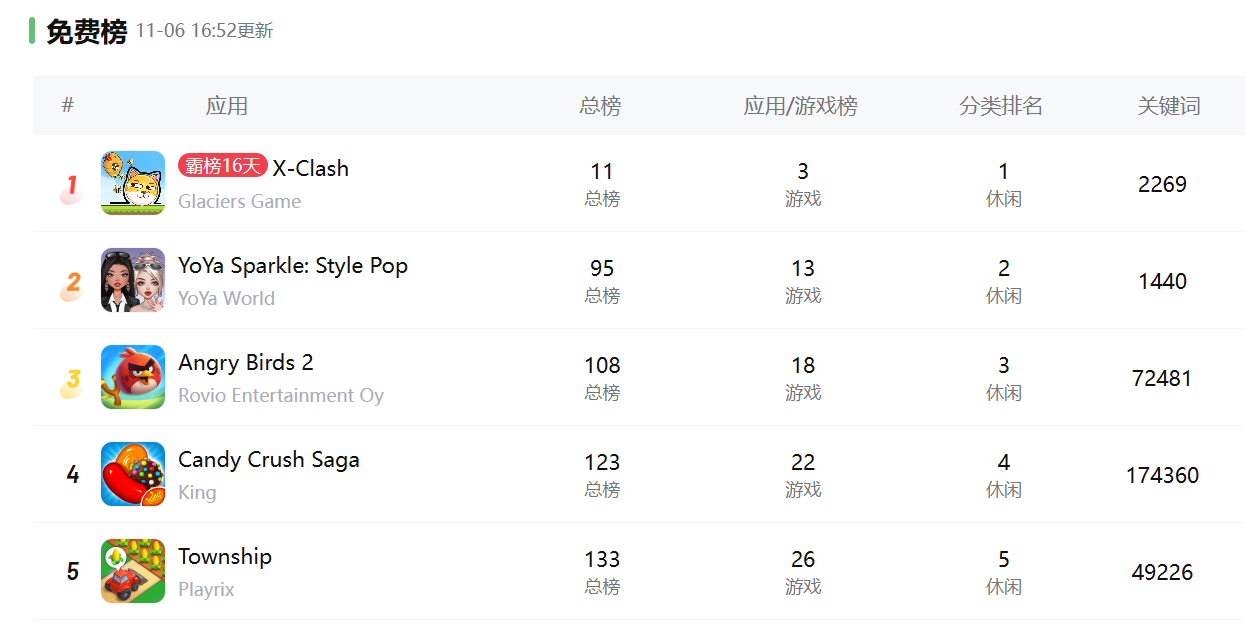Click the 分类排名 column header
Viewport: 1245px width, 626px height.
[x=1001, y=105]
